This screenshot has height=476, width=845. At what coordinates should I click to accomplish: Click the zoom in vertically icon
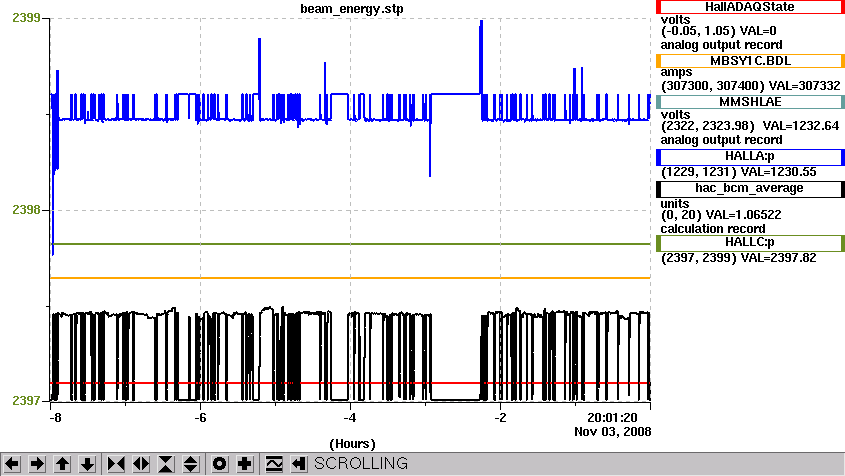pyautogui.click(x=165, y=464)
